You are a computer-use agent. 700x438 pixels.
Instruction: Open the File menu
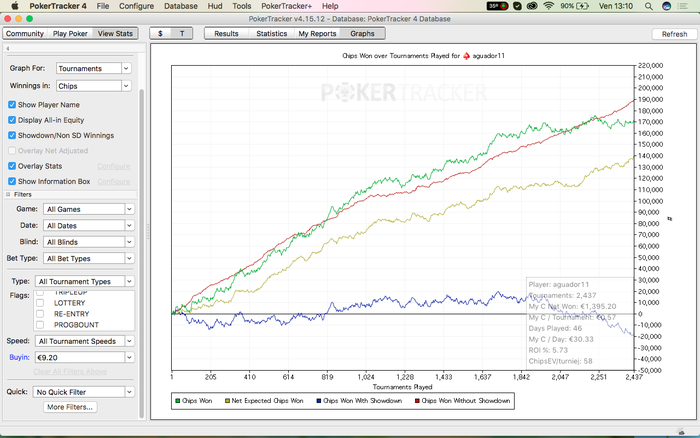click(x=103, y=6)
